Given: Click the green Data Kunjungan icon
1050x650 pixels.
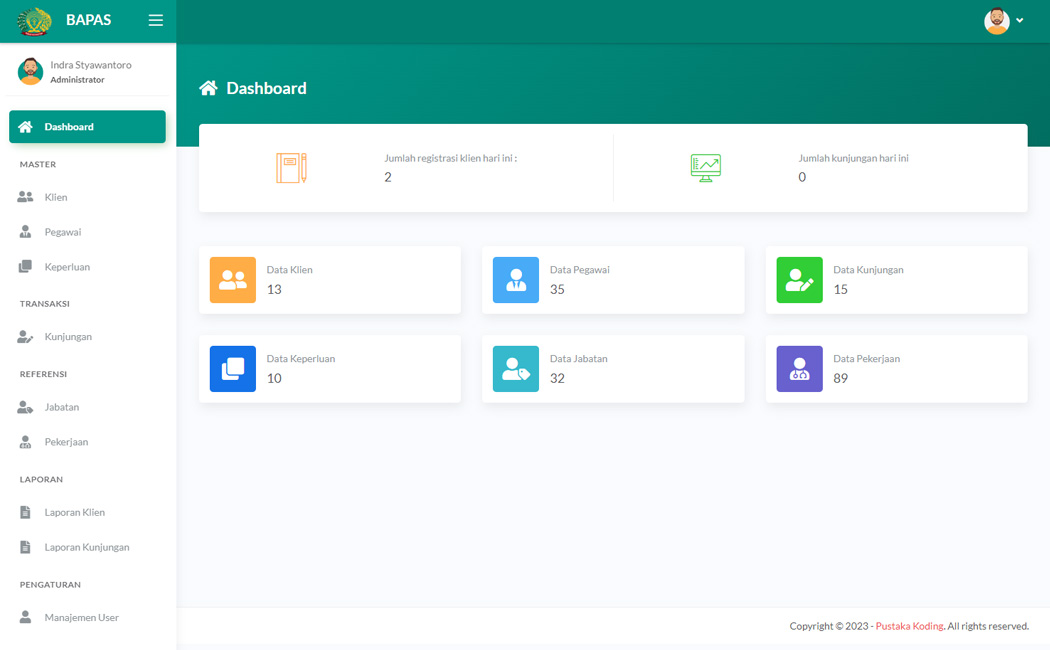Looking at the screenshot, I should (x=799, y=280).
